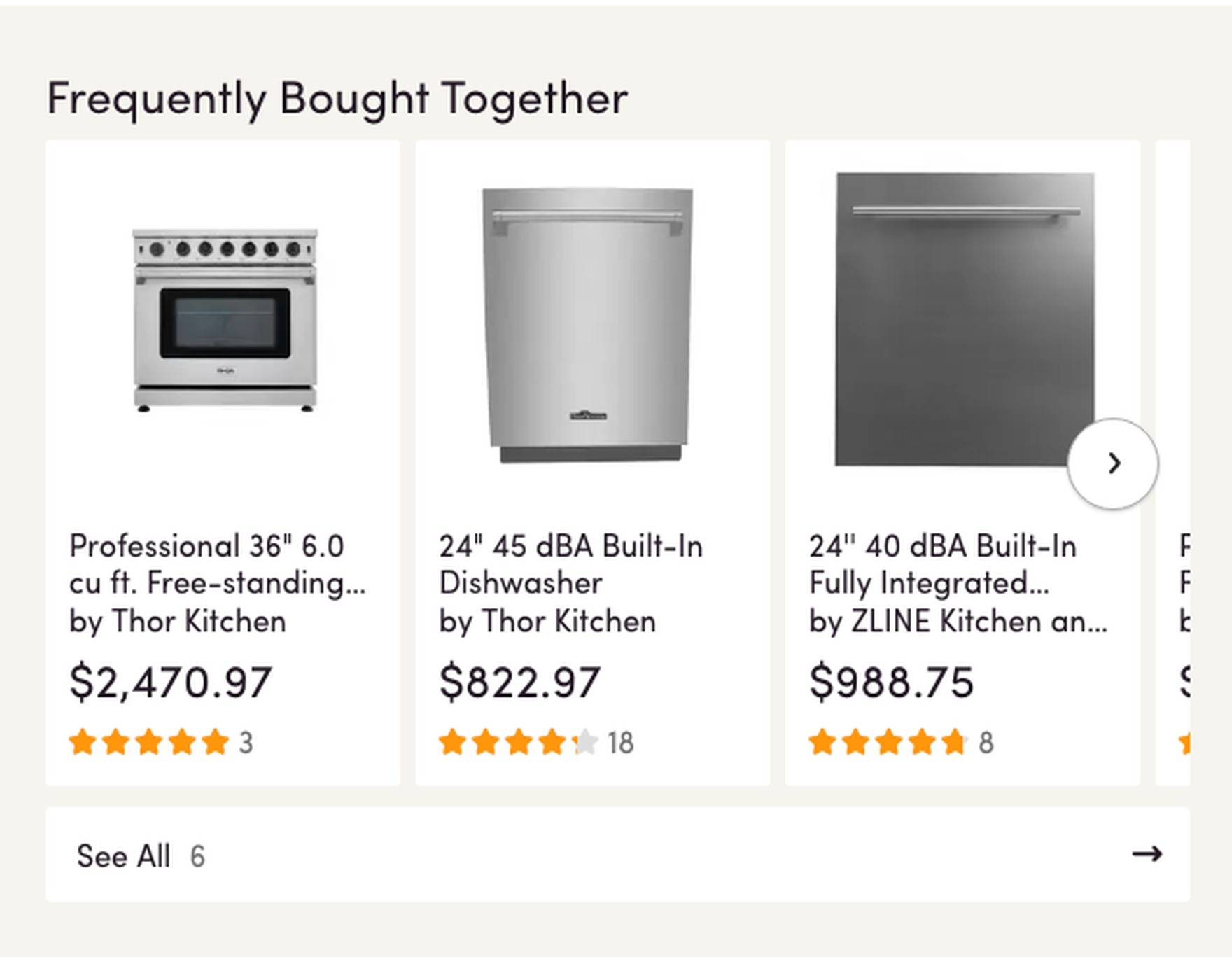Click the 18 review count number

620,743
